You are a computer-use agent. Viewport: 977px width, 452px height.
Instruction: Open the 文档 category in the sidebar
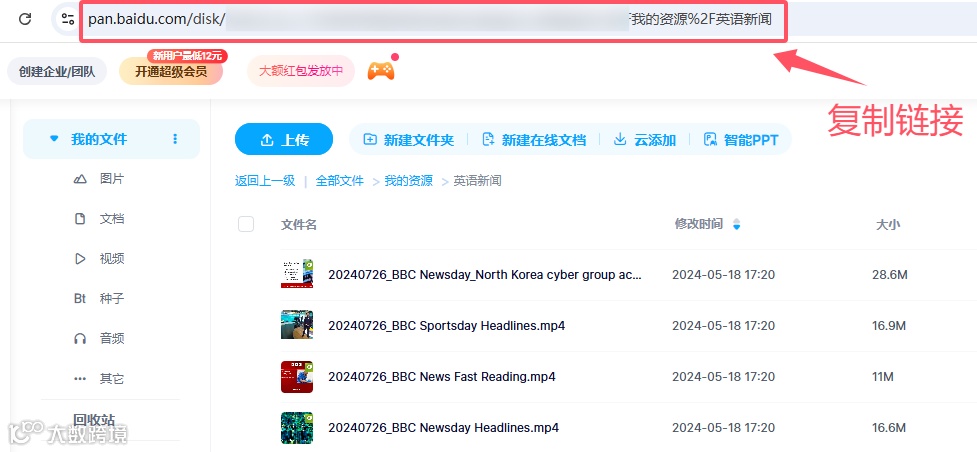(x=112, y=219)
